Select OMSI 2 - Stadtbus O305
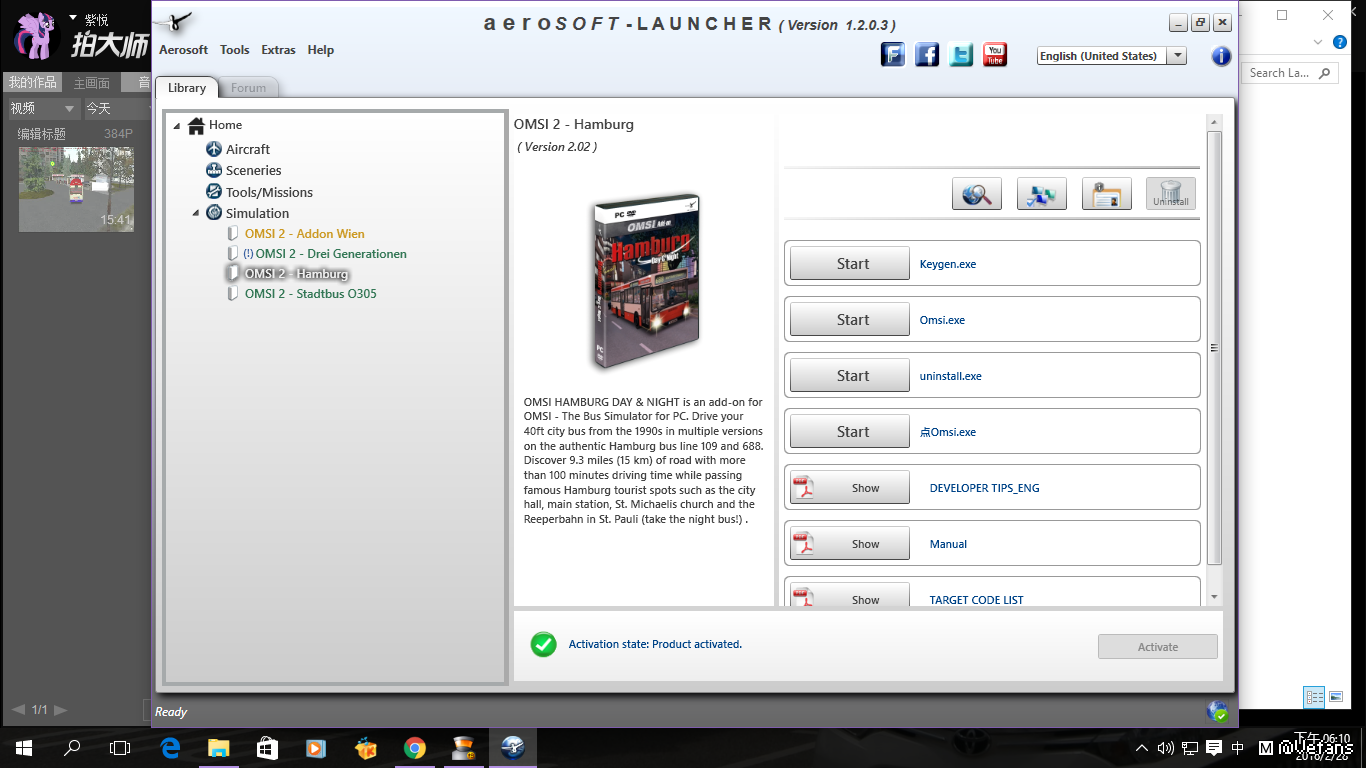Viewport: 1366px width, 768px height. click(311, 294)
